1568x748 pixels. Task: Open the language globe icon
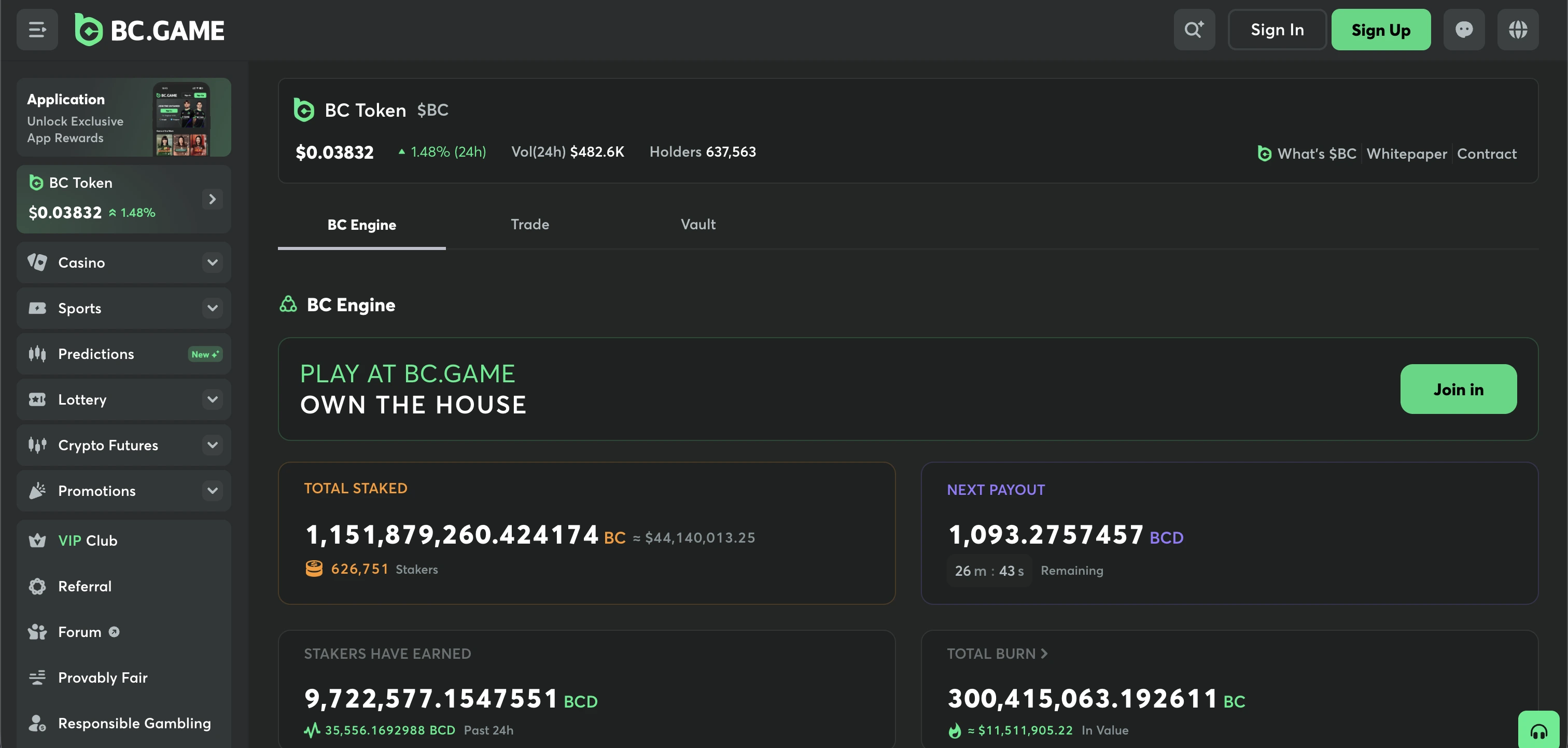click(1518, 29)
